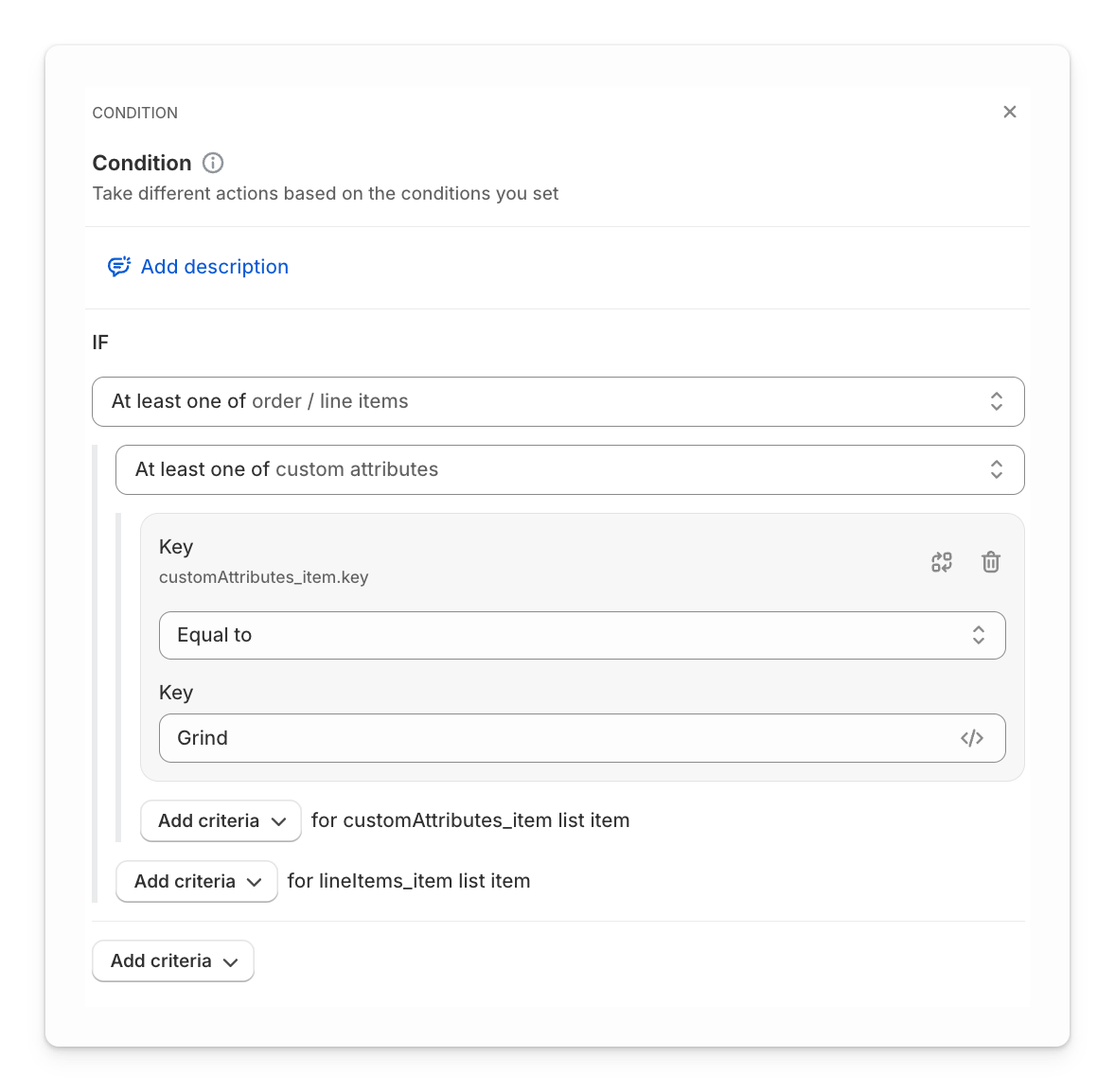
Task: Click the up-down chevron on the Equal to field
Action: click(979, 635)
